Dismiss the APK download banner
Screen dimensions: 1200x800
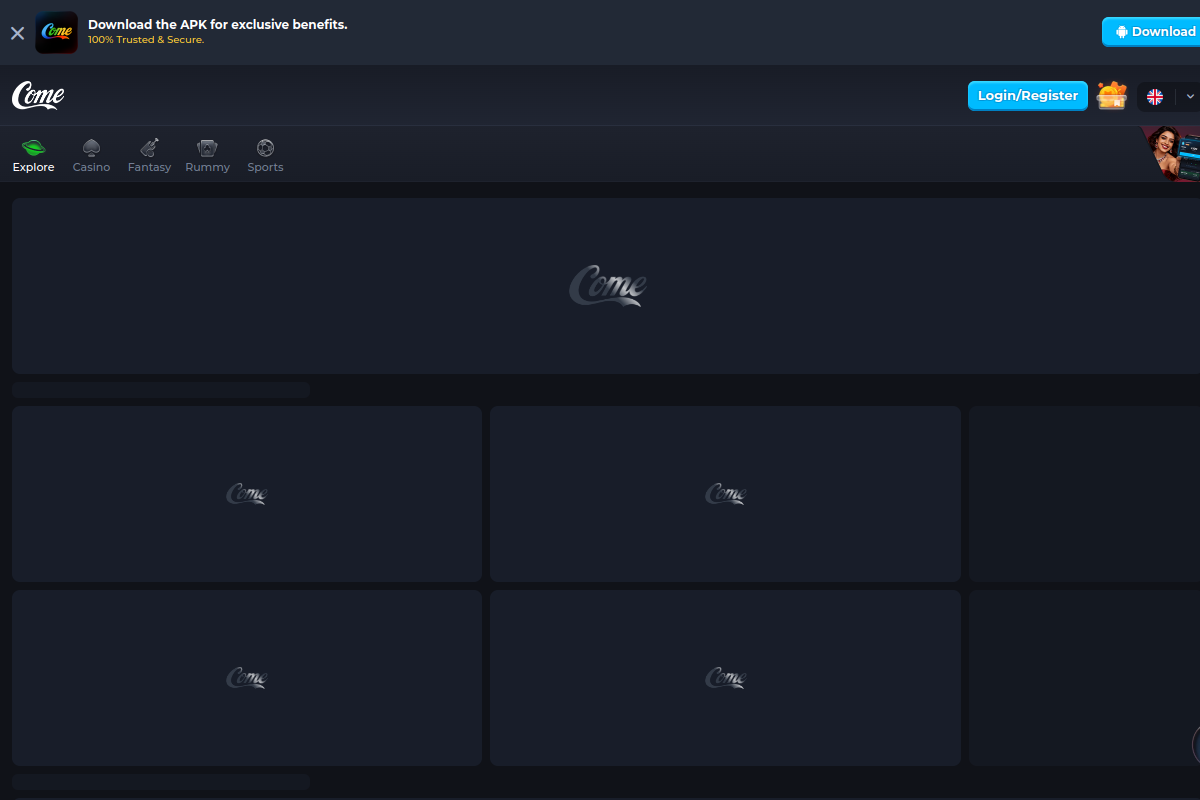[17, 33]
